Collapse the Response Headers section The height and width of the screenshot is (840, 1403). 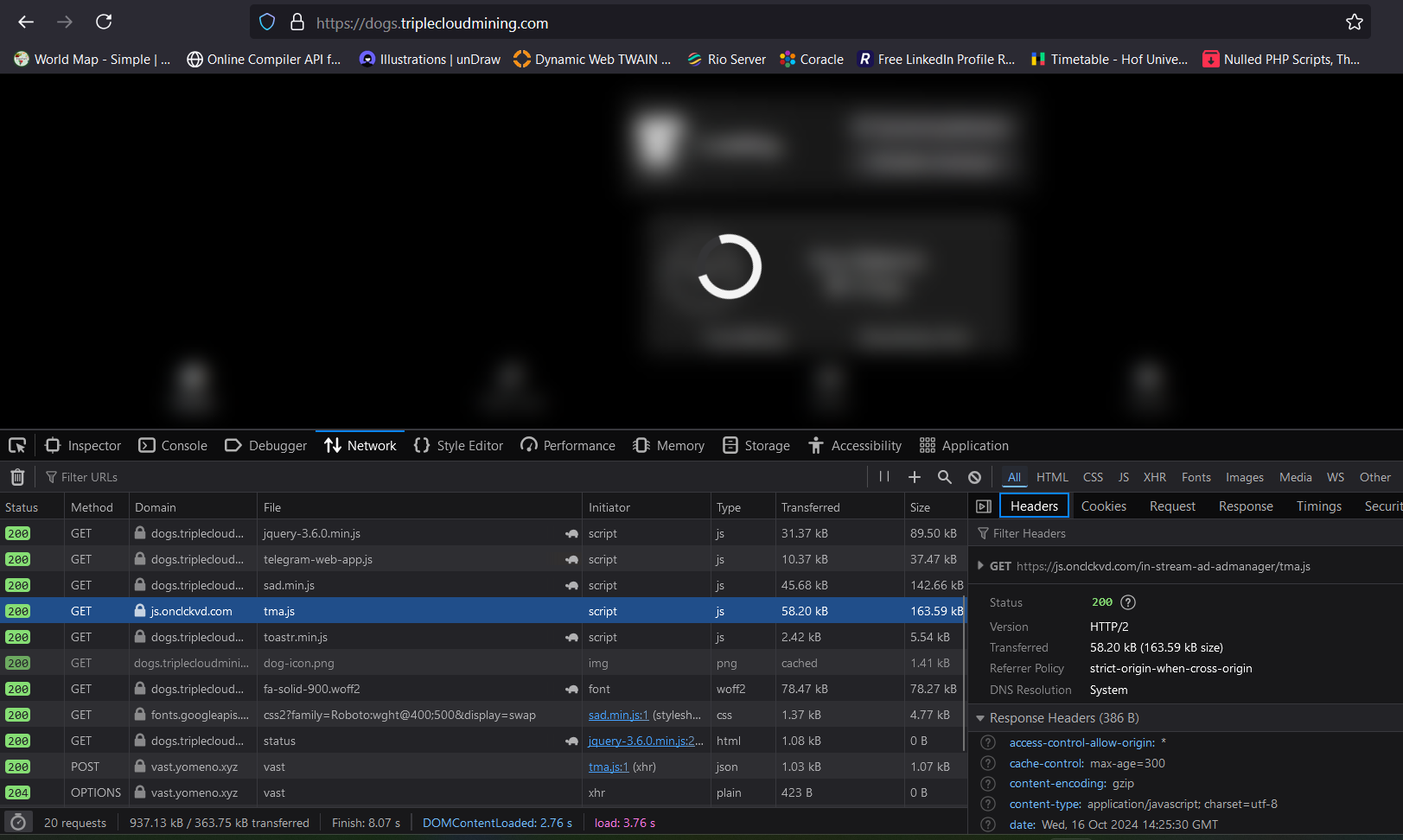point(980,718)
